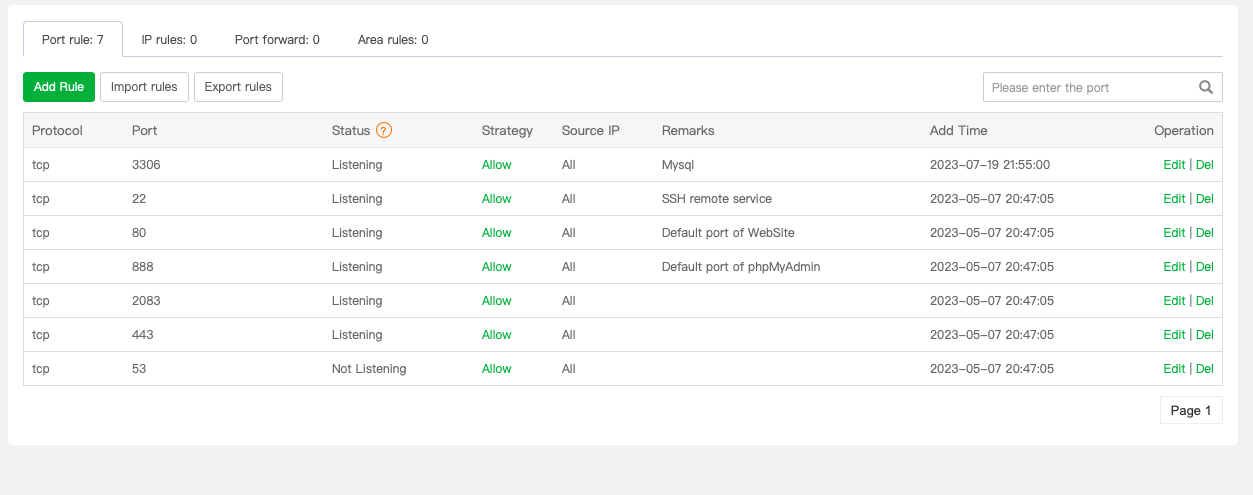This screenshot has width=1253, height=495.
Task: Edit the Mysql port 3306 rule
Action: tap(1174, 165)
